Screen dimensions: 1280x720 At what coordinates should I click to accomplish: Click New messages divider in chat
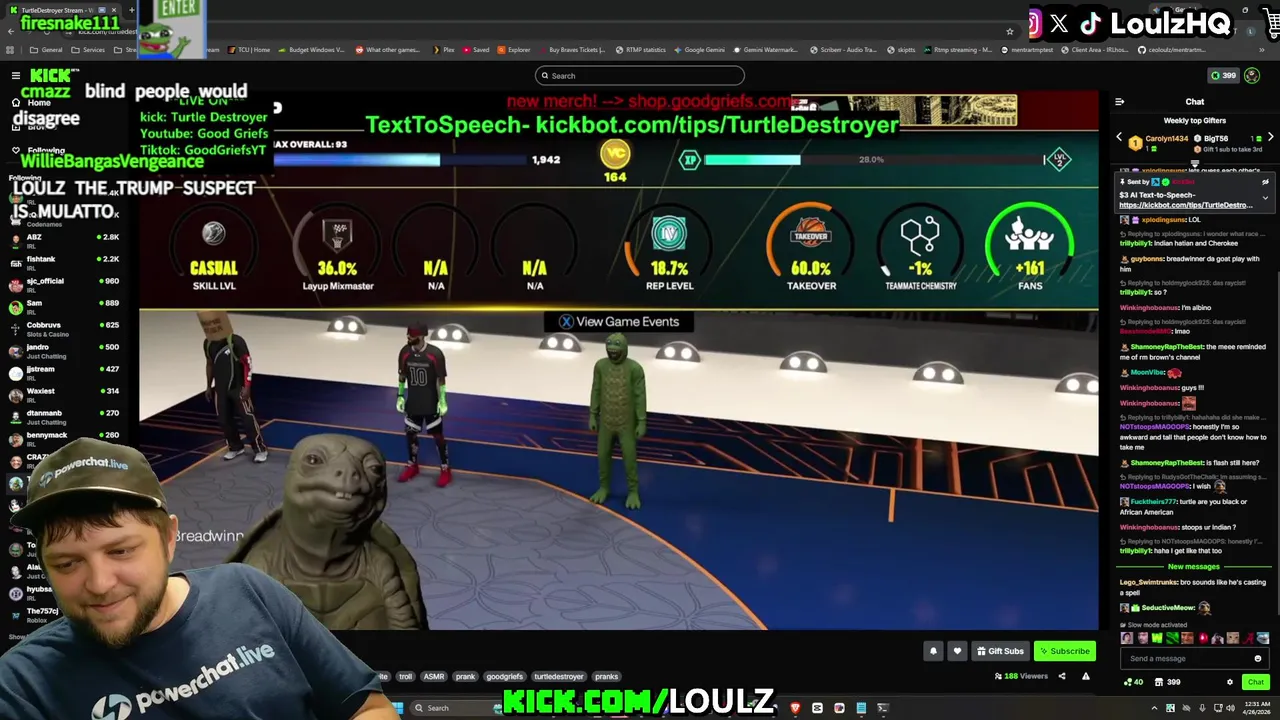pos(1193,567)
